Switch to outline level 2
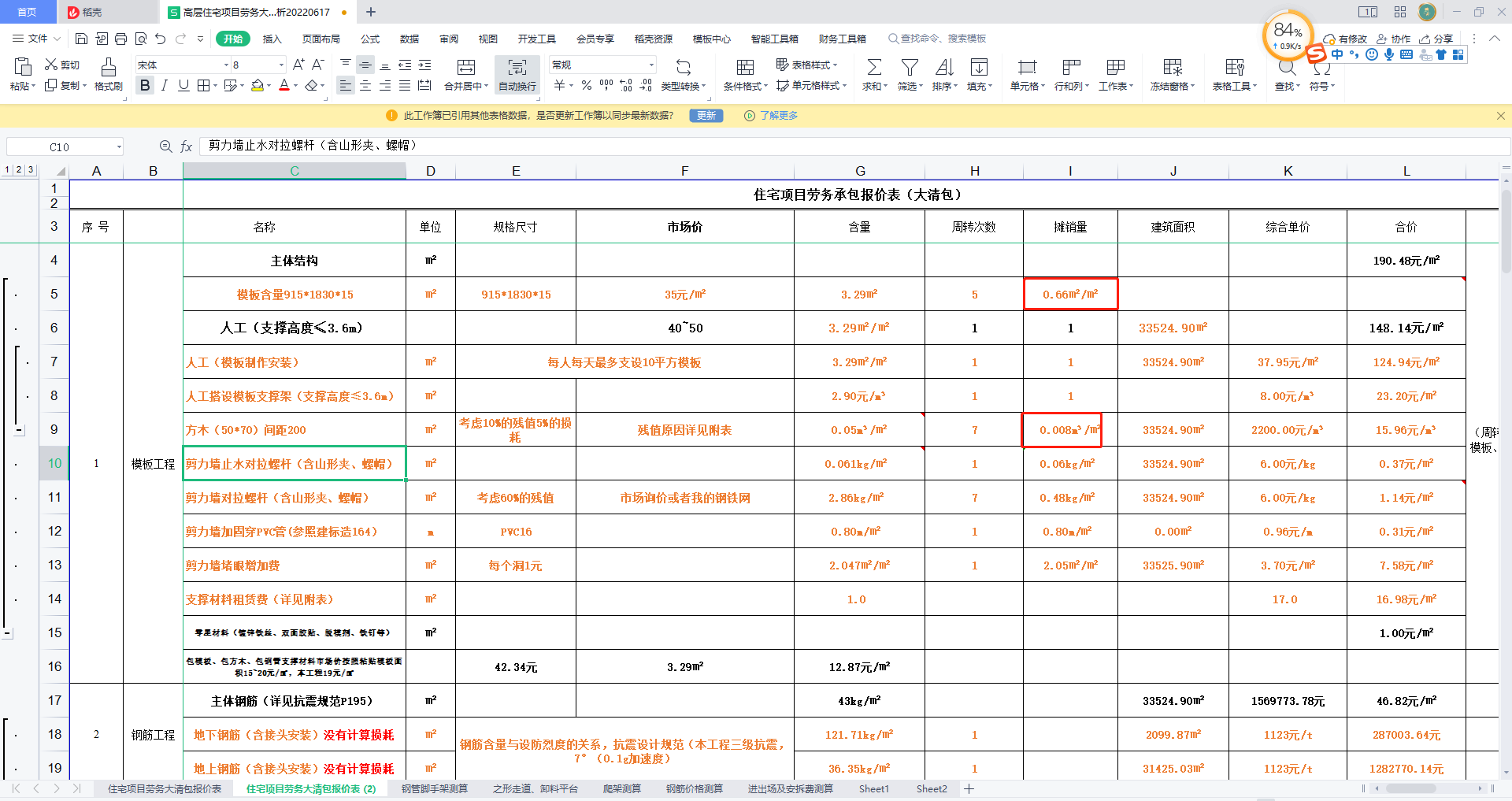 pos(19,169)
